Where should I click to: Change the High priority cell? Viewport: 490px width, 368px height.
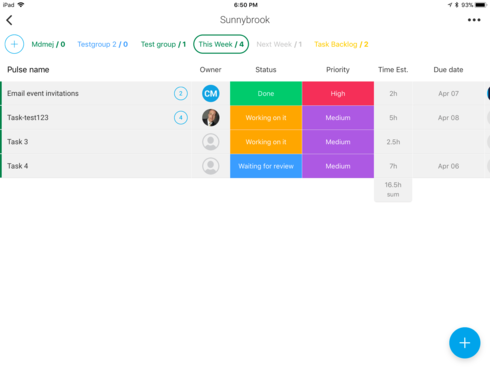click(x=338, y=94)
